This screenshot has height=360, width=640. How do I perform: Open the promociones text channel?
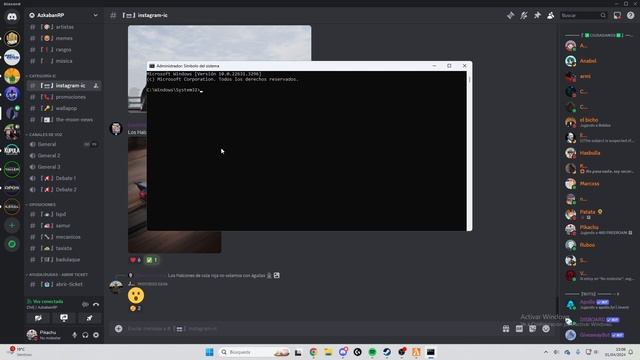(63, 97)
